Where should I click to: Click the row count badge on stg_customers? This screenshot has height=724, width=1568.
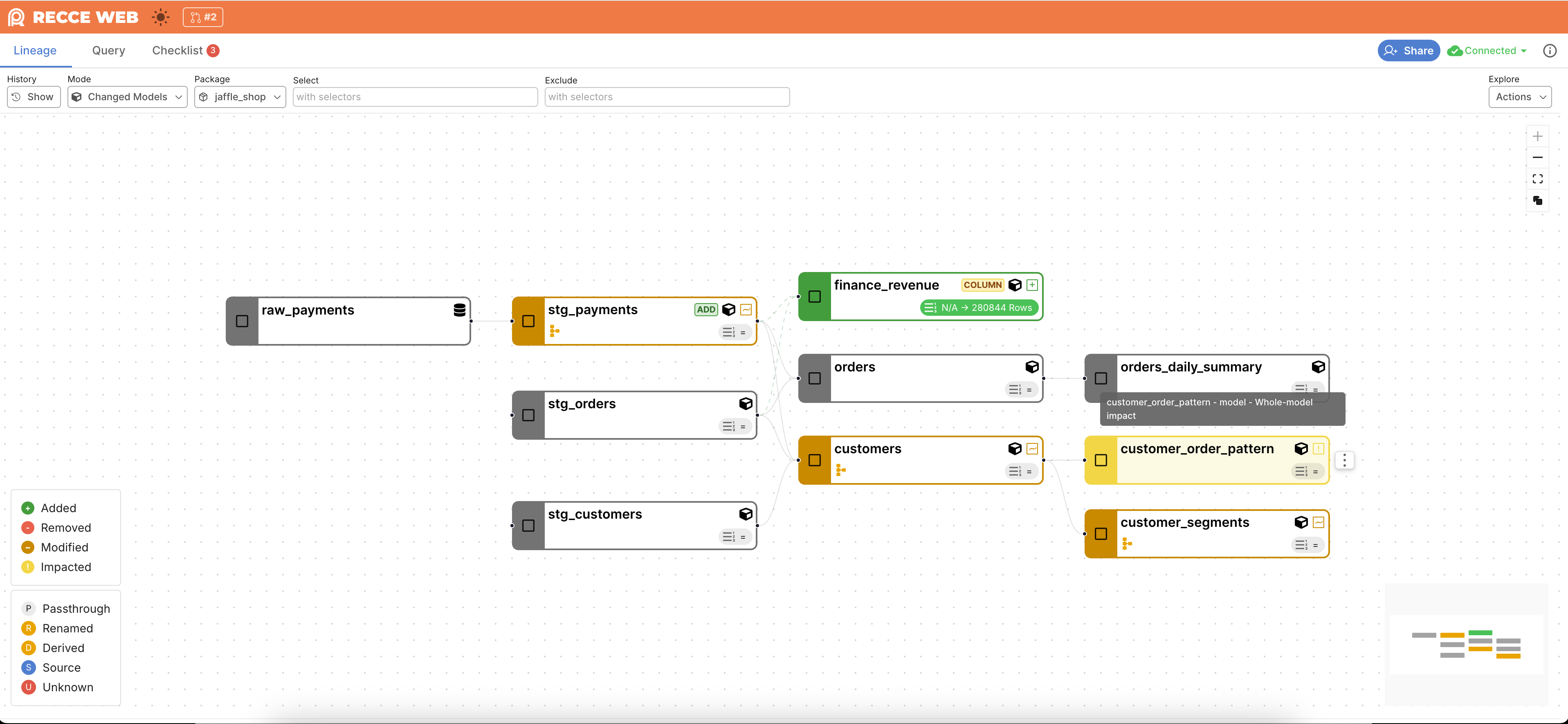735,537
